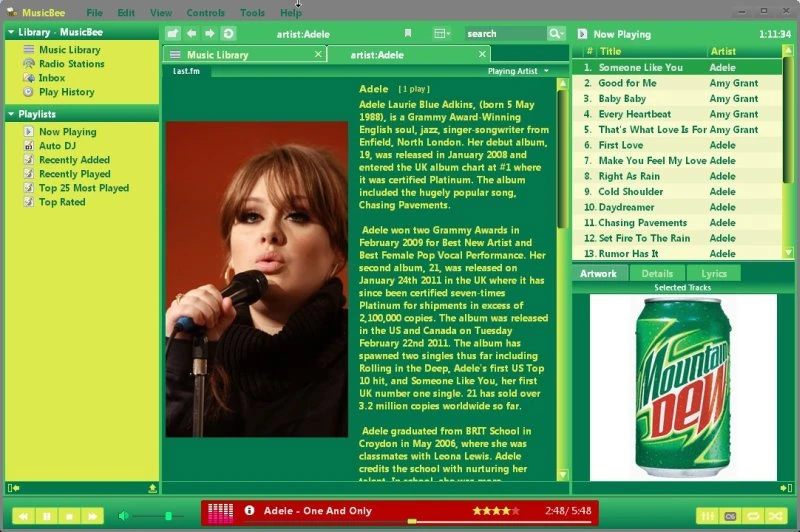The height and width of the screenshot is (532, 800).
Task: Open the equalizer button in player bar
Action: [709, 515]
